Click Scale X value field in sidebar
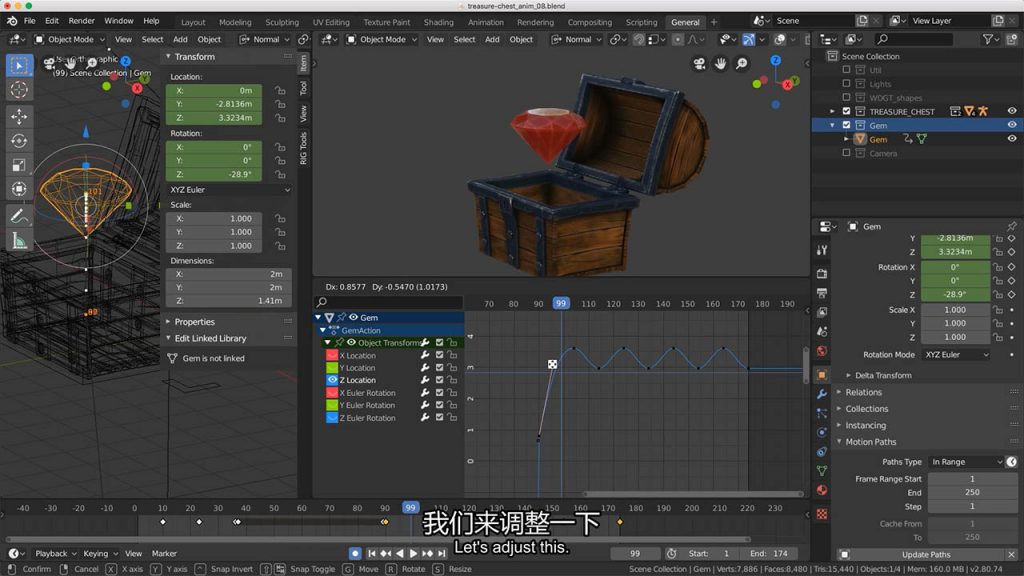This screenshot has width=1024, height=576. coord(214,219)
